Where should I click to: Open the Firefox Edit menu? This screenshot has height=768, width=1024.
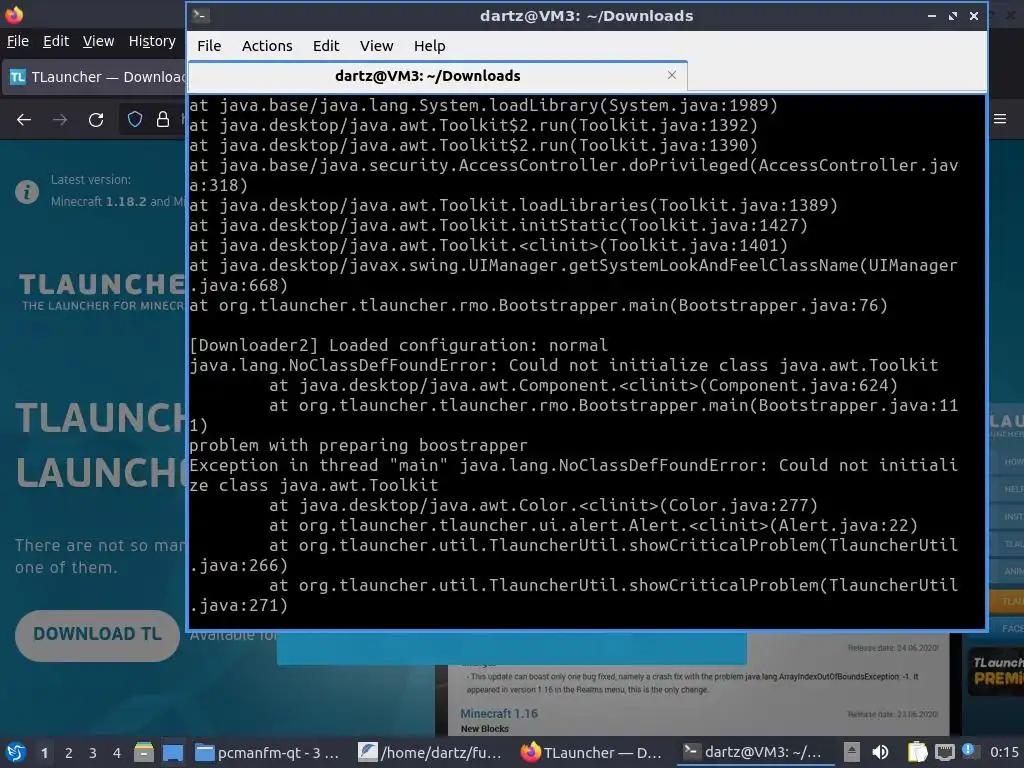pyautogui.click(x=56, y=41)
